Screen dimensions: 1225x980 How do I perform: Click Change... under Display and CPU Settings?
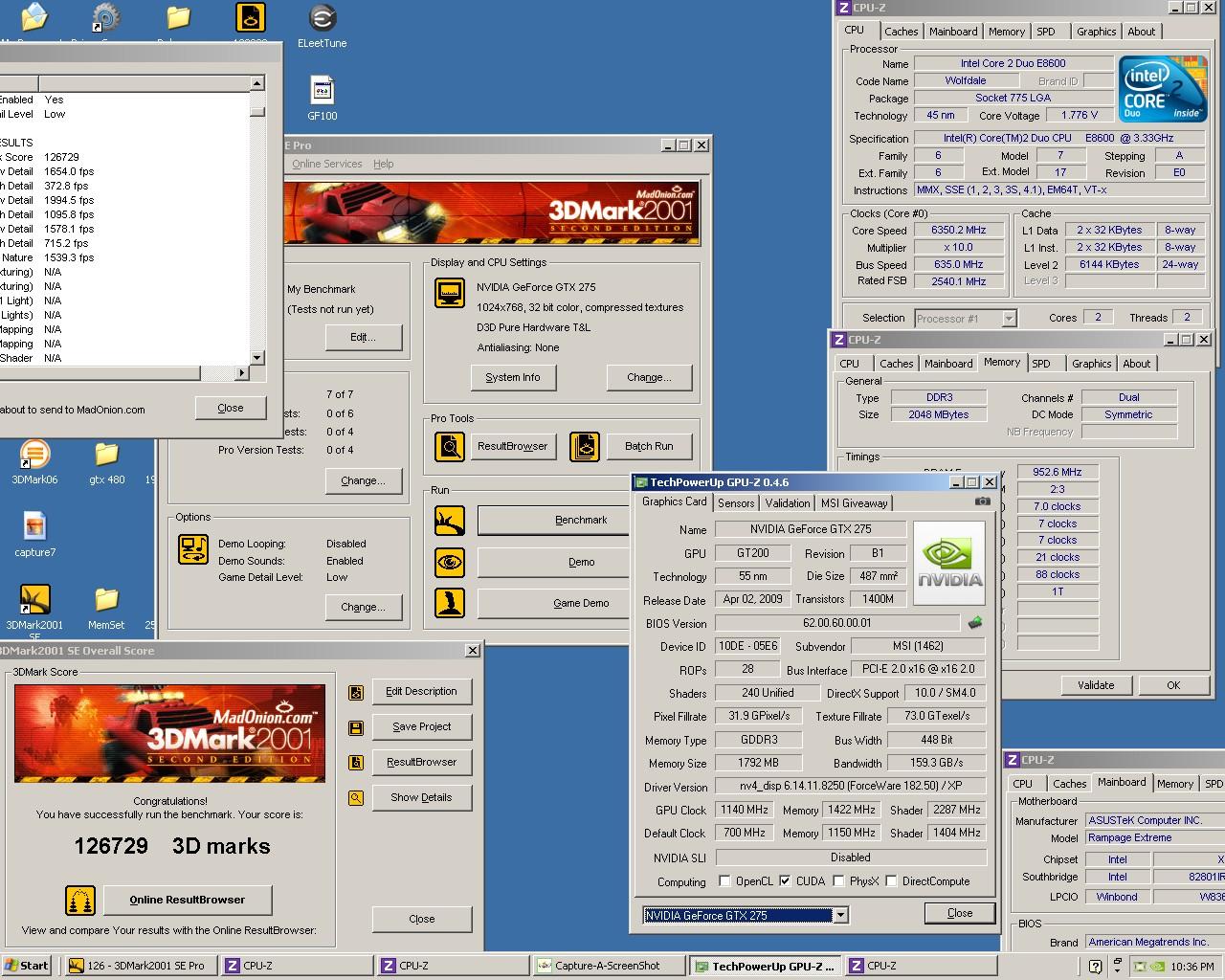coord(649,377)
